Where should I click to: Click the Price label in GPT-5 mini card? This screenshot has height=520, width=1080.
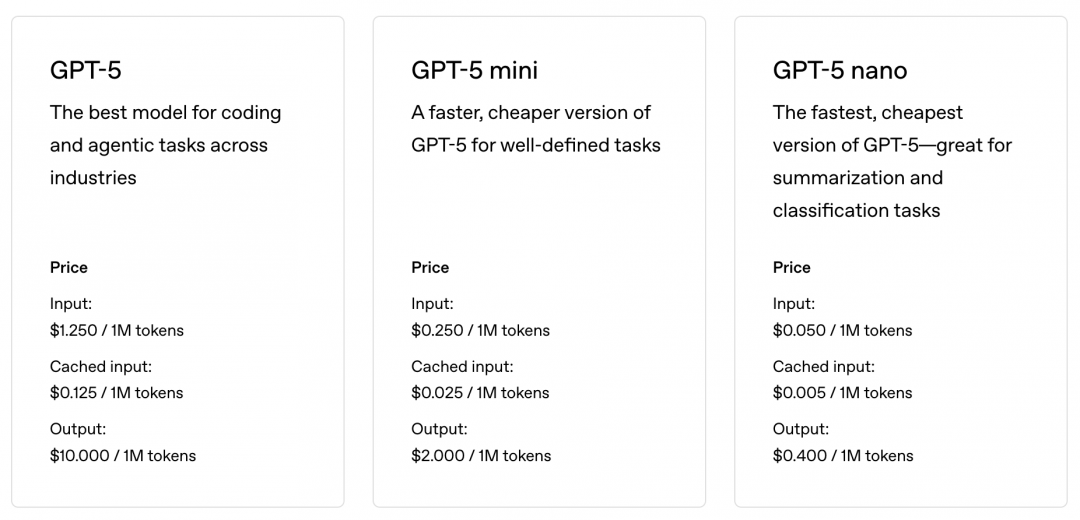pyautogui.click(x=430, y=267)
